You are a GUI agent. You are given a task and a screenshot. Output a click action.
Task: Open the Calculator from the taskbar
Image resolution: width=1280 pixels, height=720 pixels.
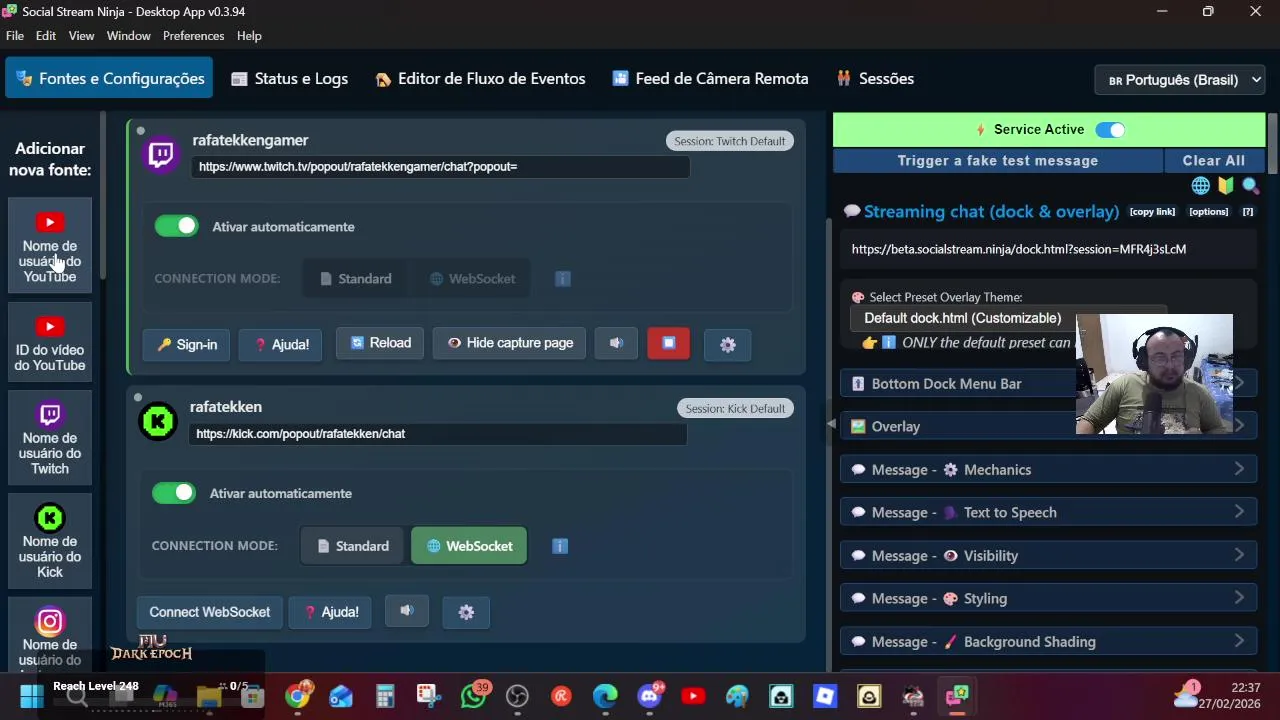pyautogui.click(x=385, y=696)
